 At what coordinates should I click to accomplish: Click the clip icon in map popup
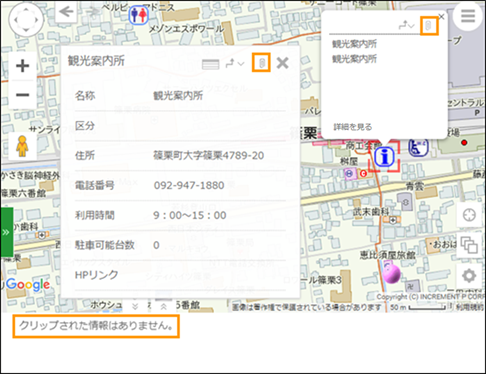click(x=429, y=26)
